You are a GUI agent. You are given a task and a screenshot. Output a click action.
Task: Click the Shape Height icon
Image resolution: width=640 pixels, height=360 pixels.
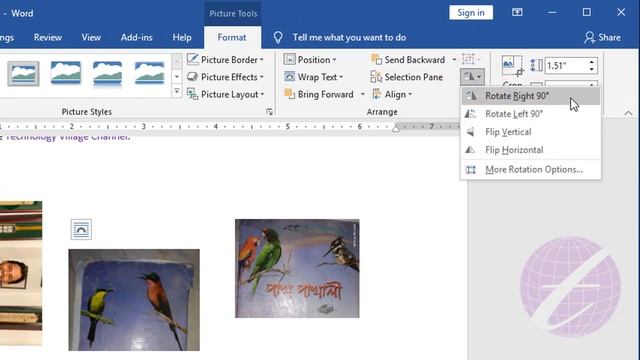tap(536, 65)
